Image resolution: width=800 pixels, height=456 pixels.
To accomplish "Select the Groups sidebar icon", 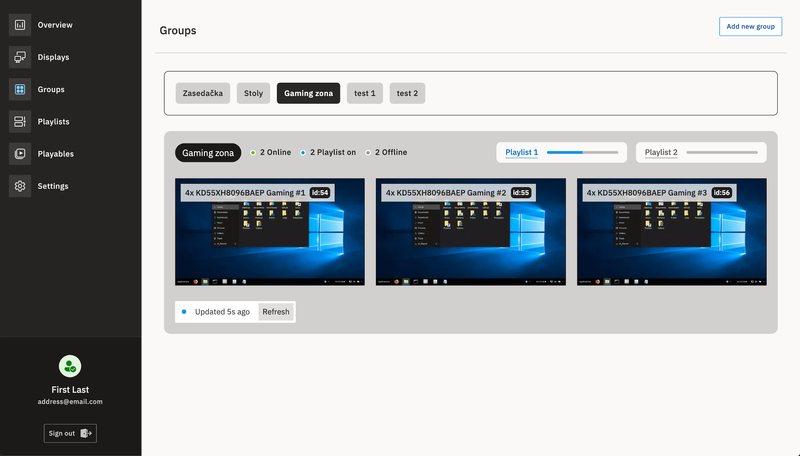I will click(20, 89).
